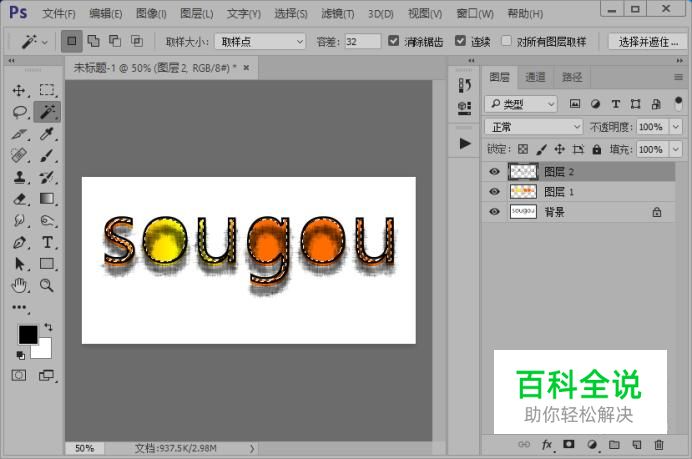This screenshot has height=459, width=692.
Task: Select the Brush tool
Action: click(47, 155)
